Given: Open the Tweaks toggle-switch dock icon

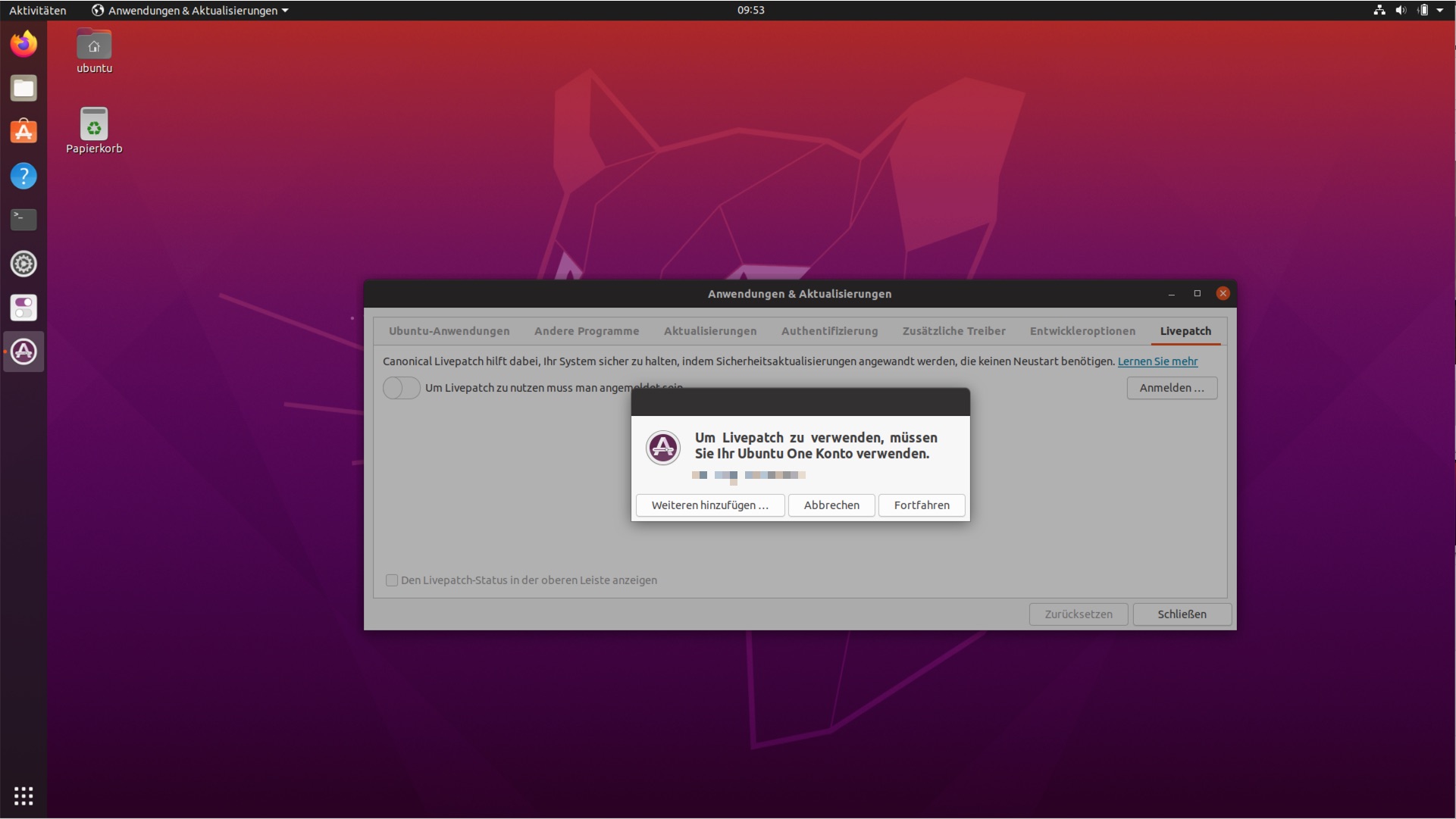Looking at the screenshot, I should 23,308.
